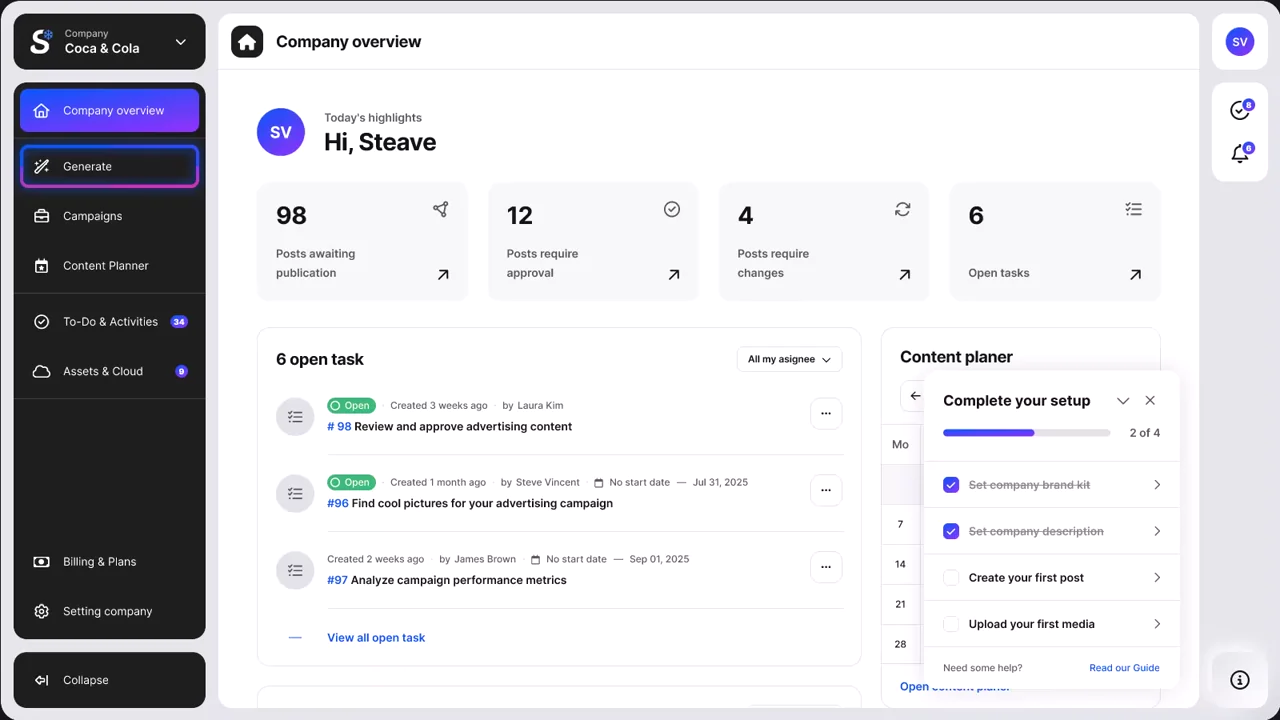The width and height of the screenshot is (1280, 720).
Task: Open the All my asignee dropdown
Action: (789, 359)
